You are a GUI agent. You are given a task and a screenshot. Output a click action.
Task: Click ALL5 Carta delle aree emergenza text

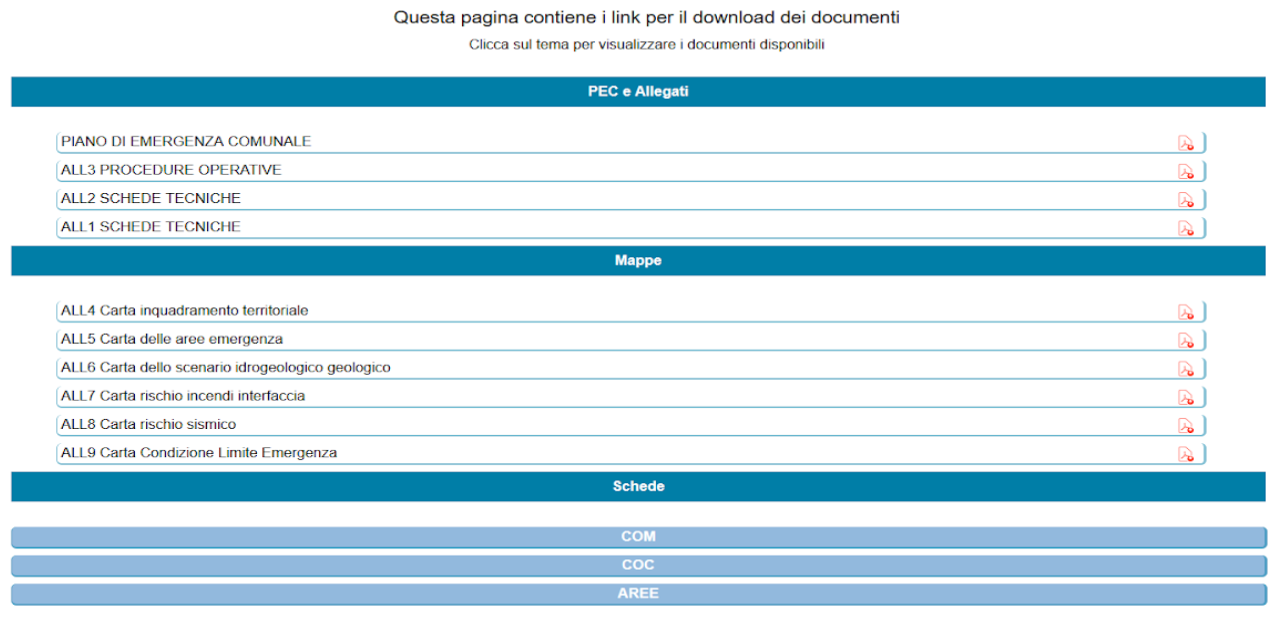pos(172,339)
